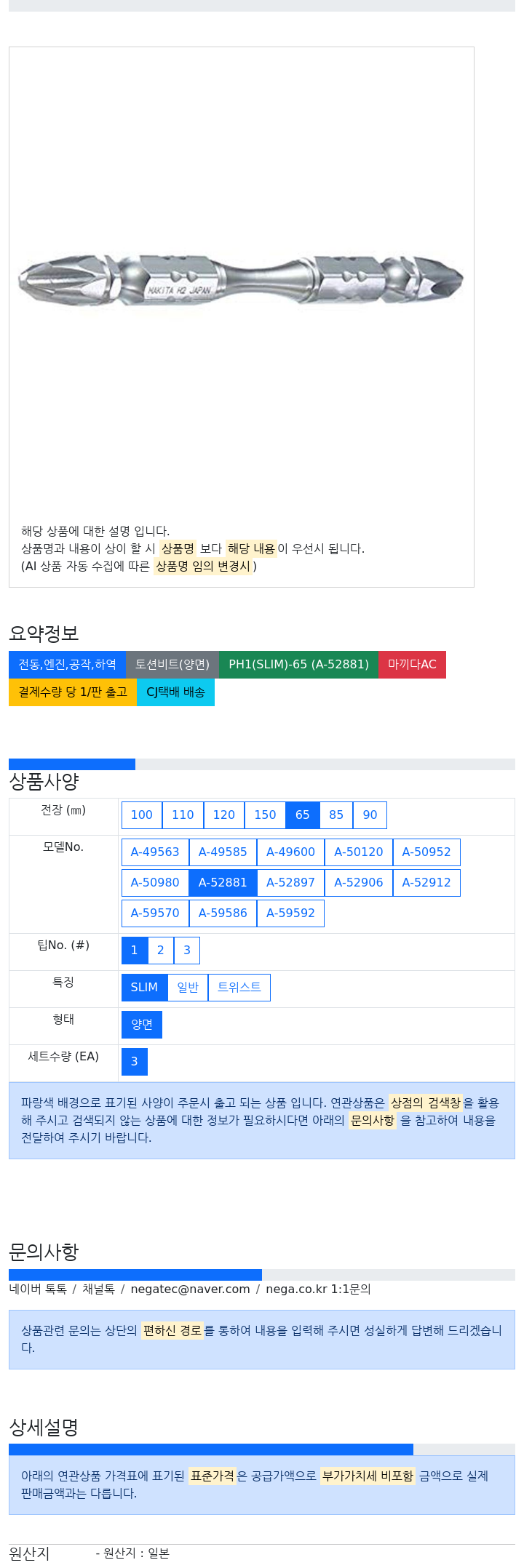The height and width of the screenshot is (1568, 524).
Task: Select model A-52912
Action: pos(426,883)
